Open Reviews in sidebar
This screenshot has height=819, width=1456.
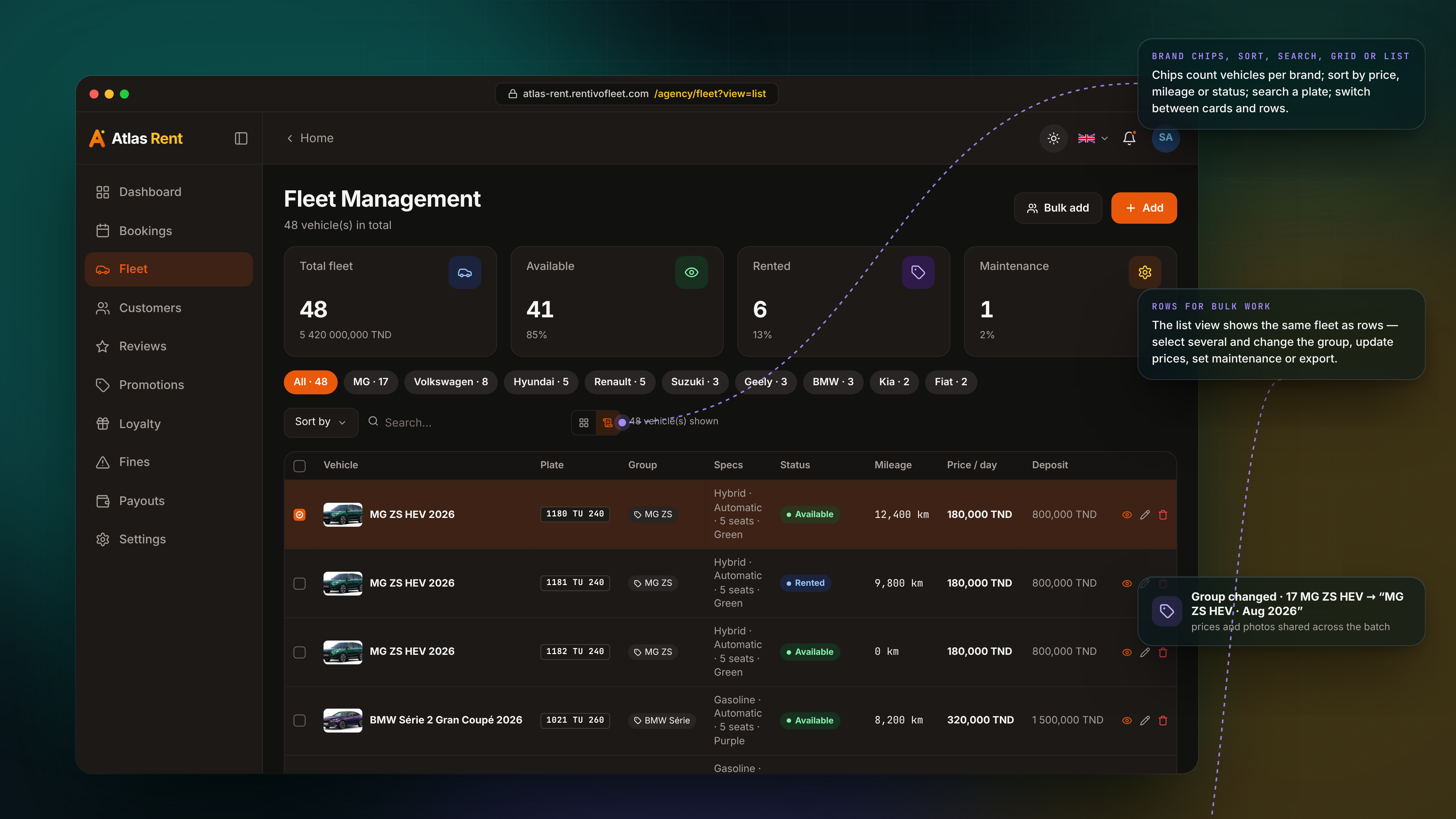(168, 347)
